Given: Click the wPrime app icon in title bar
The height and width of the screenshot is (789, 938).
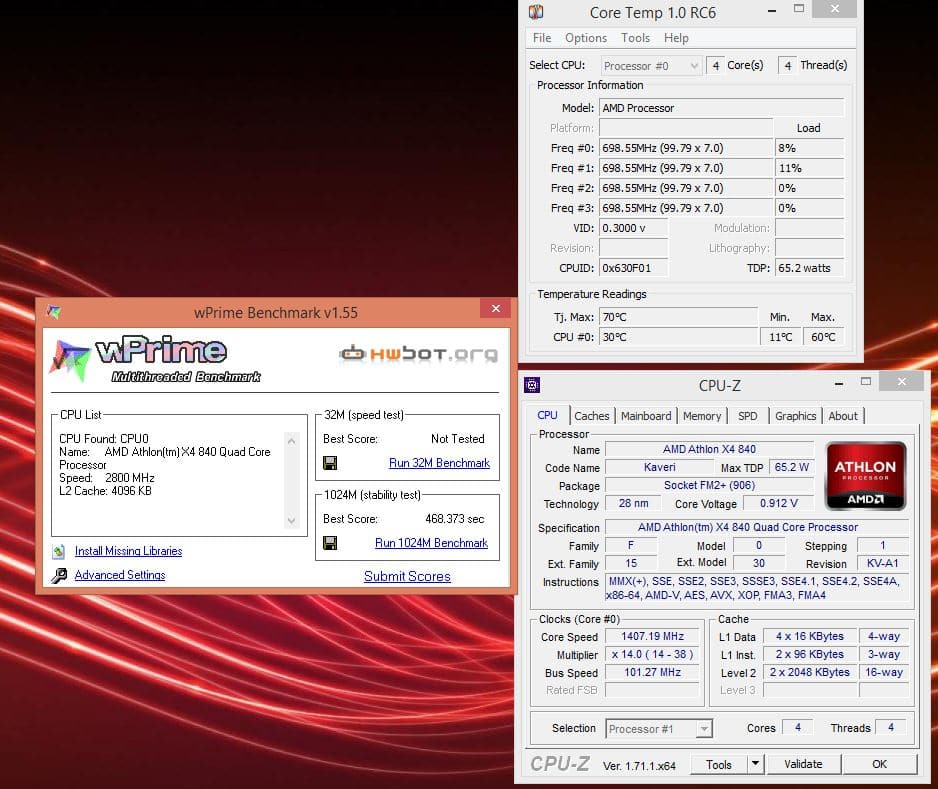Looking at the screenshot, I should [54, 312].
